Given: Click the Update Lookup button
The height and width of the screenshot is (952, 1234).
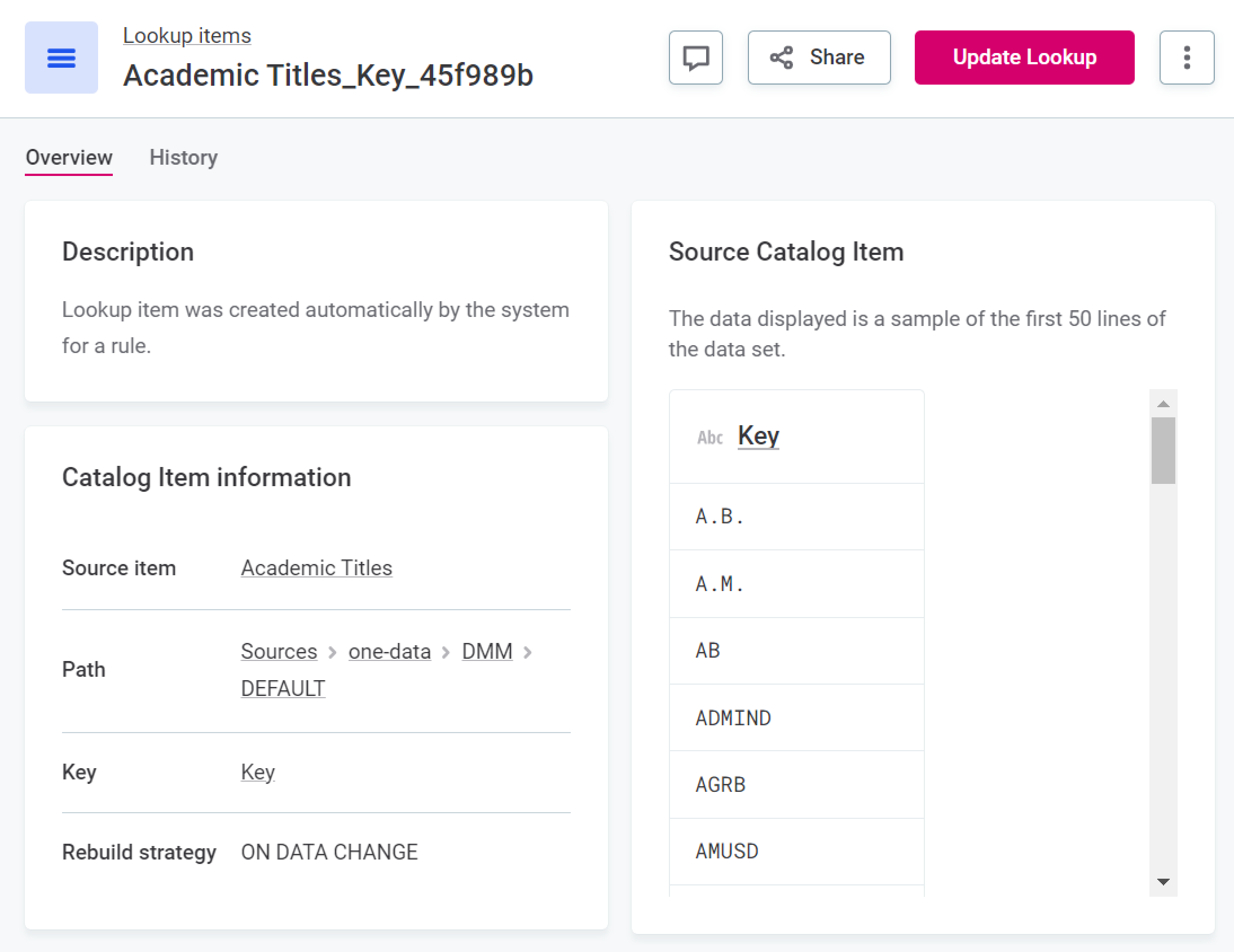Looking at the screenshot, I should (1024, 57).
